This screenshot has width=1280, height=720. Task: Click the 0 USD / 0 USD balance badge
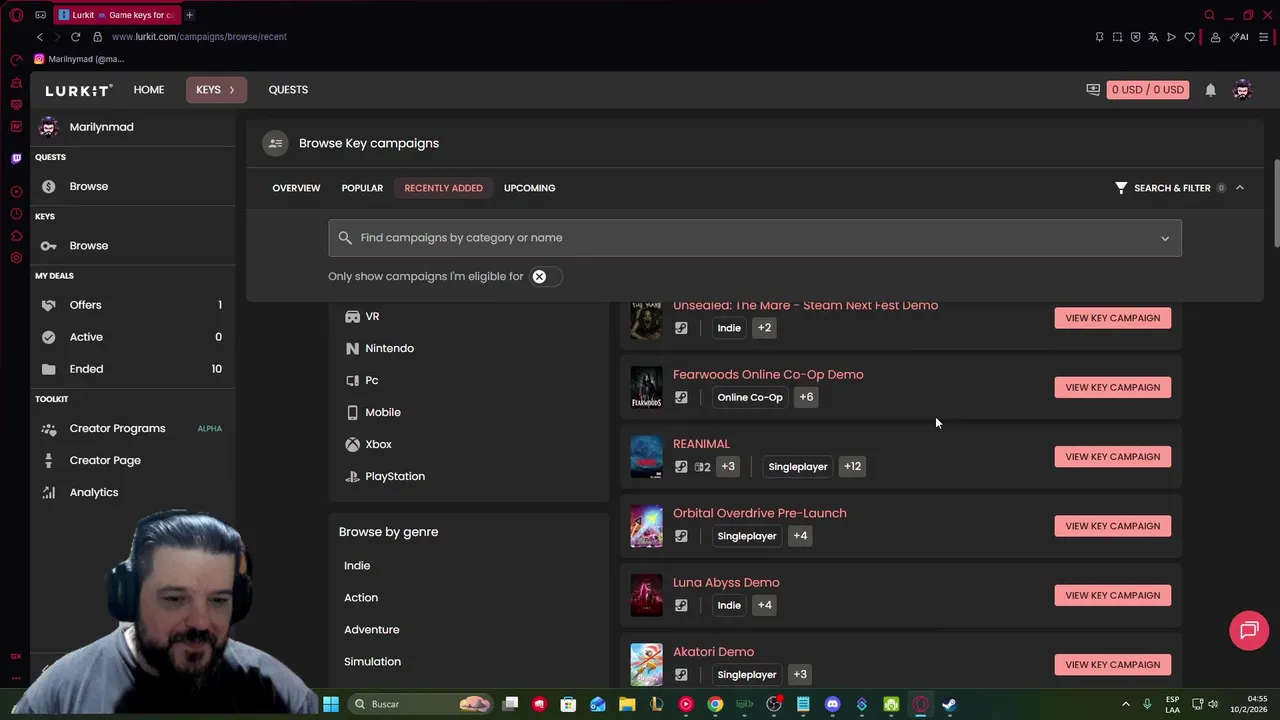click(1147, 90)
